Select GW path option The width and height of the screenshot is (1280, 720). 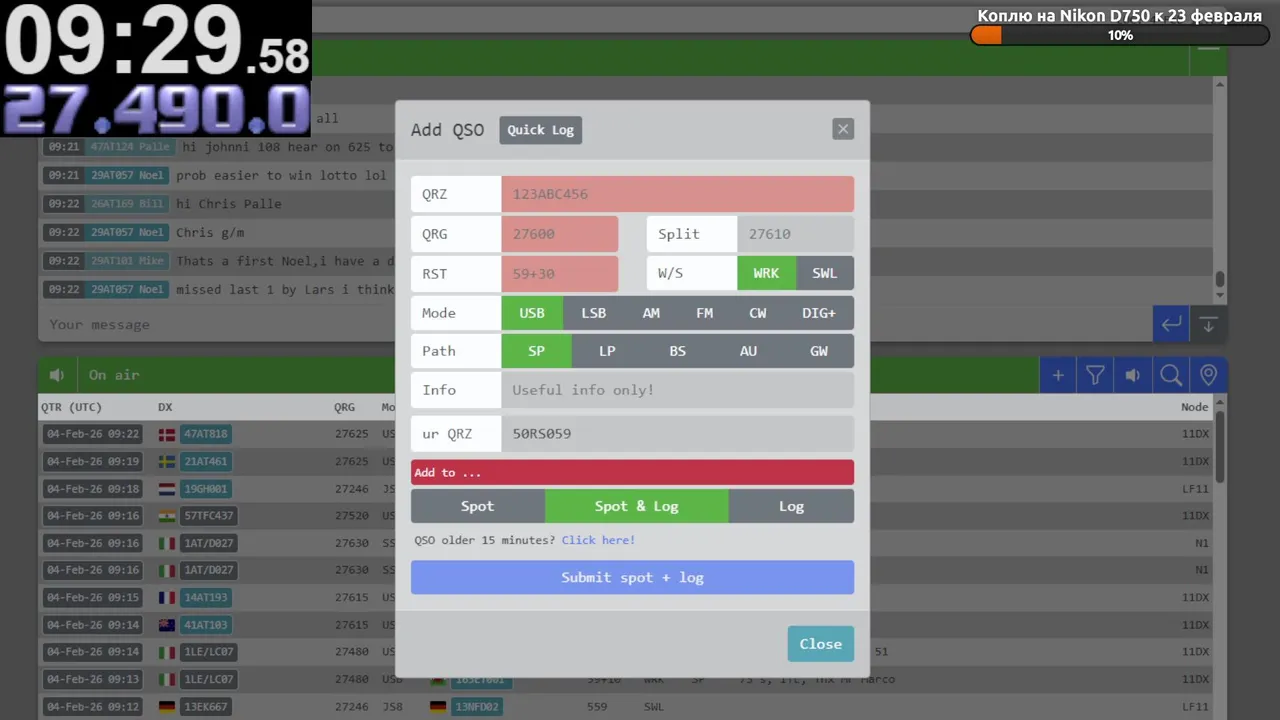coord(819,351)
